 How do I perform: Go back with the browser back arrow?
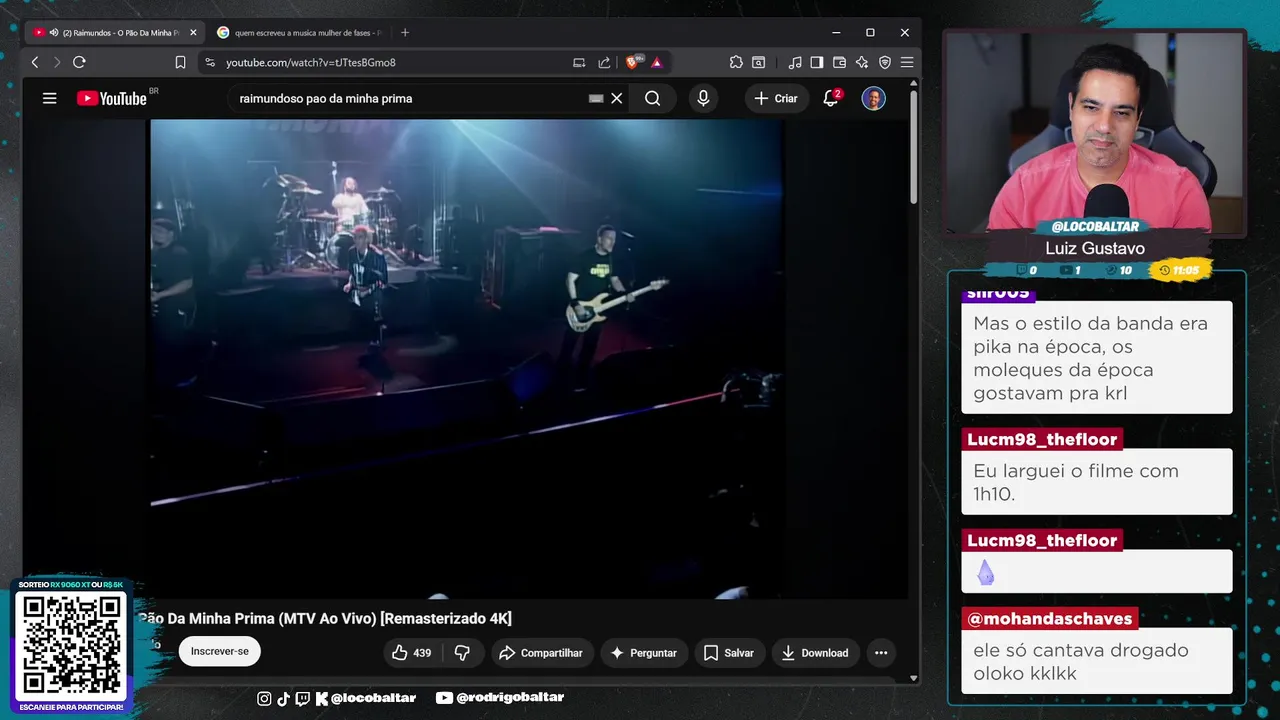[35, 62]
